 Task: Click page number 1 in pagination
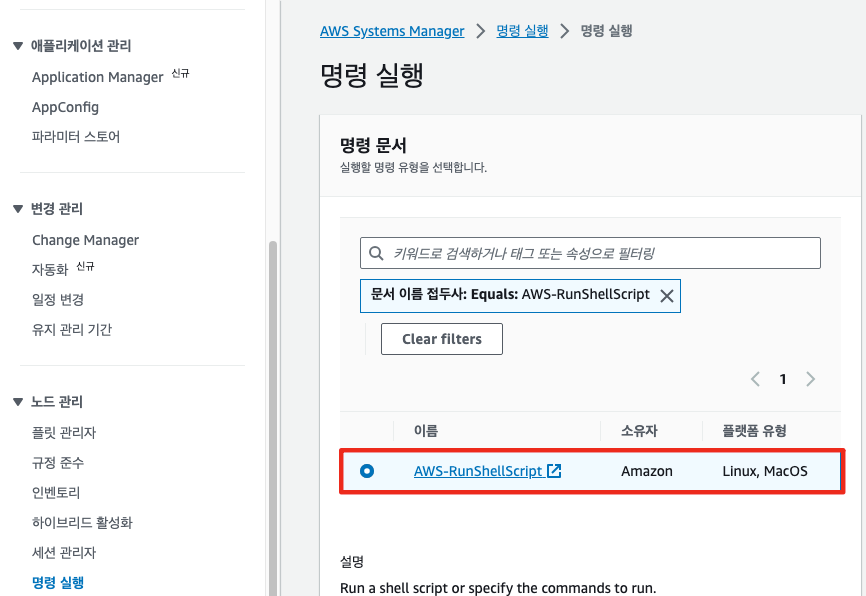click(783, 379)
